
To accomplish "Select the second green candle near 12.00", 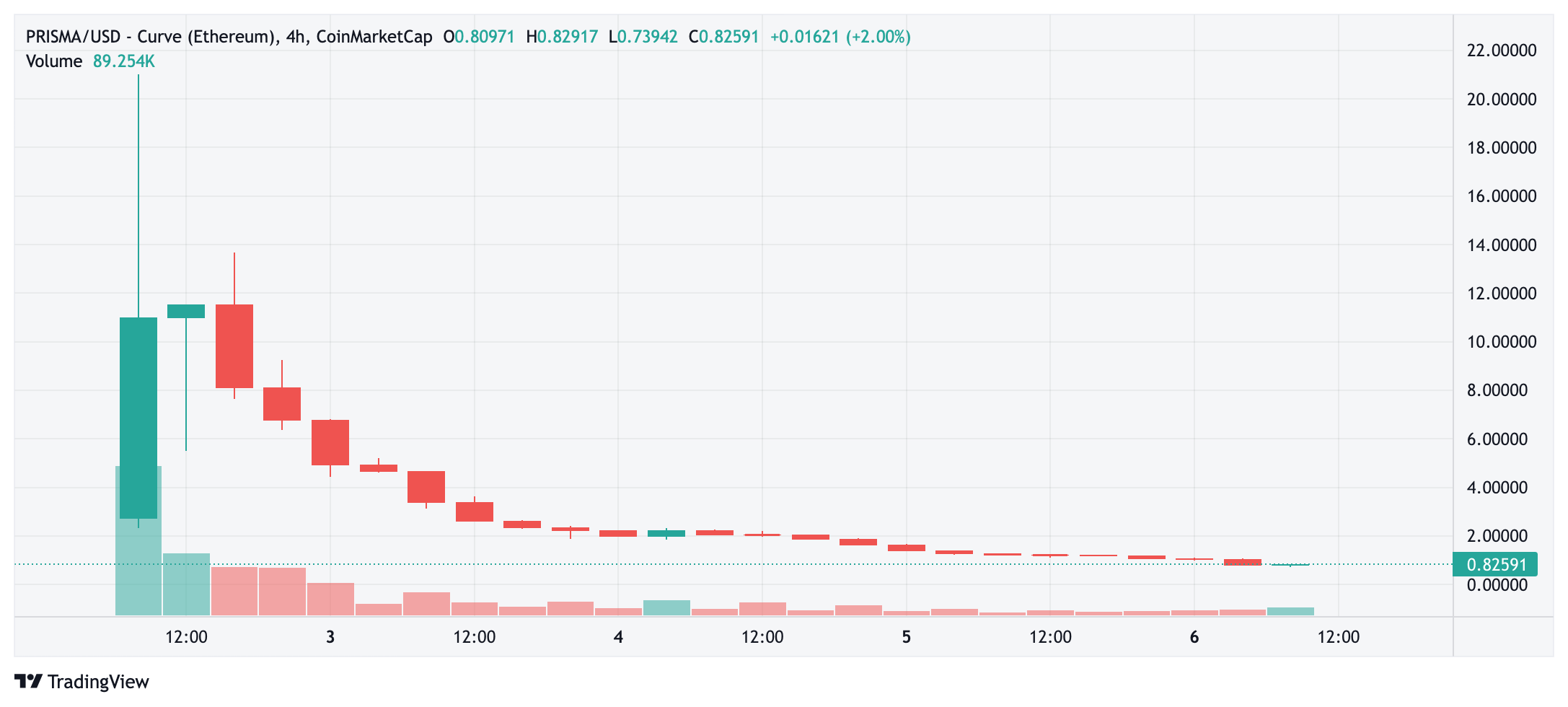I will tap(186, 311).
